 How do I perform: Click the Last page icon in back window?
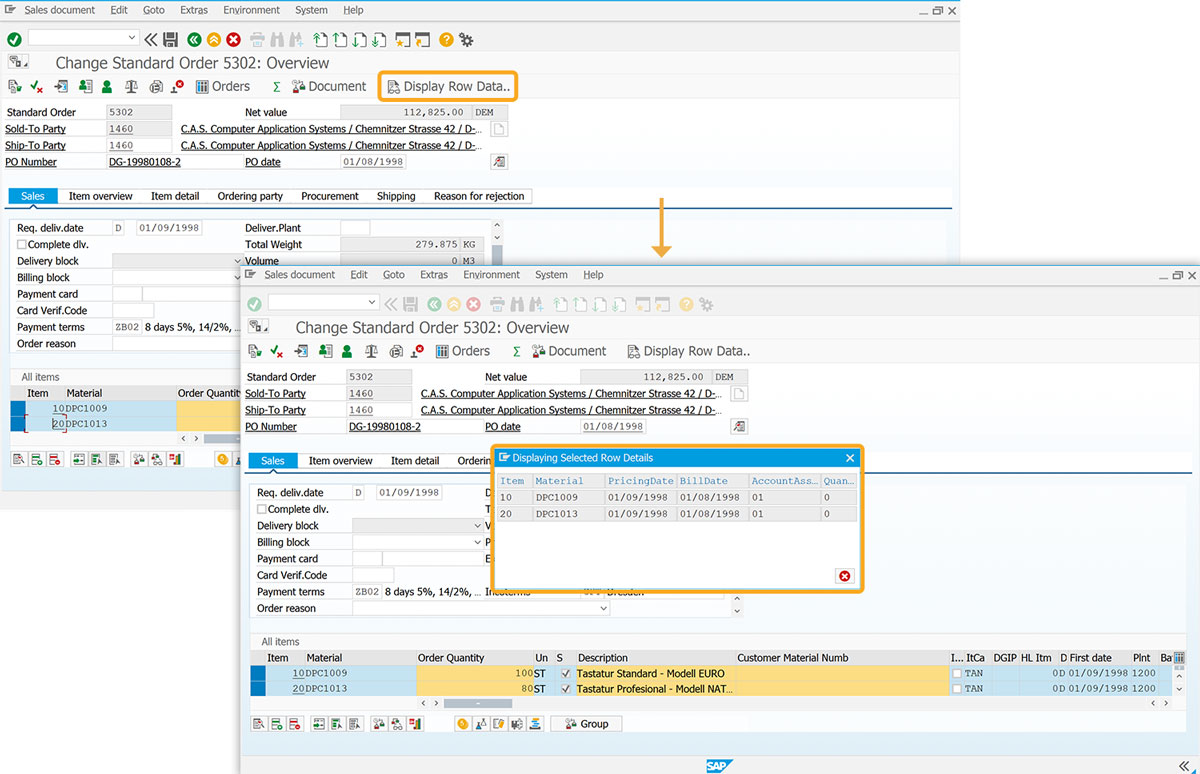[x=379, y=39]
